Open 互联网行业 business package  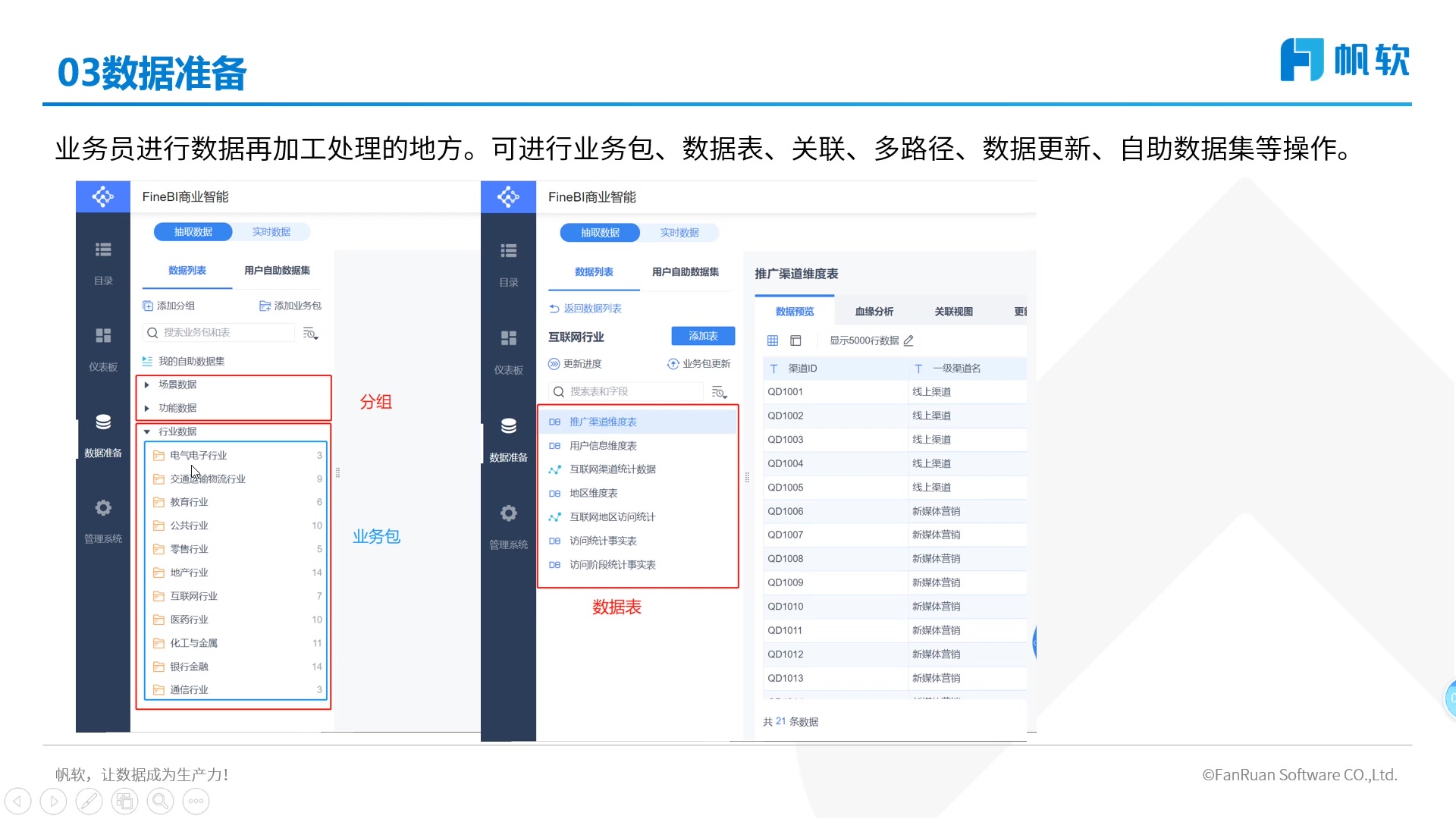(x=237, y=597)
